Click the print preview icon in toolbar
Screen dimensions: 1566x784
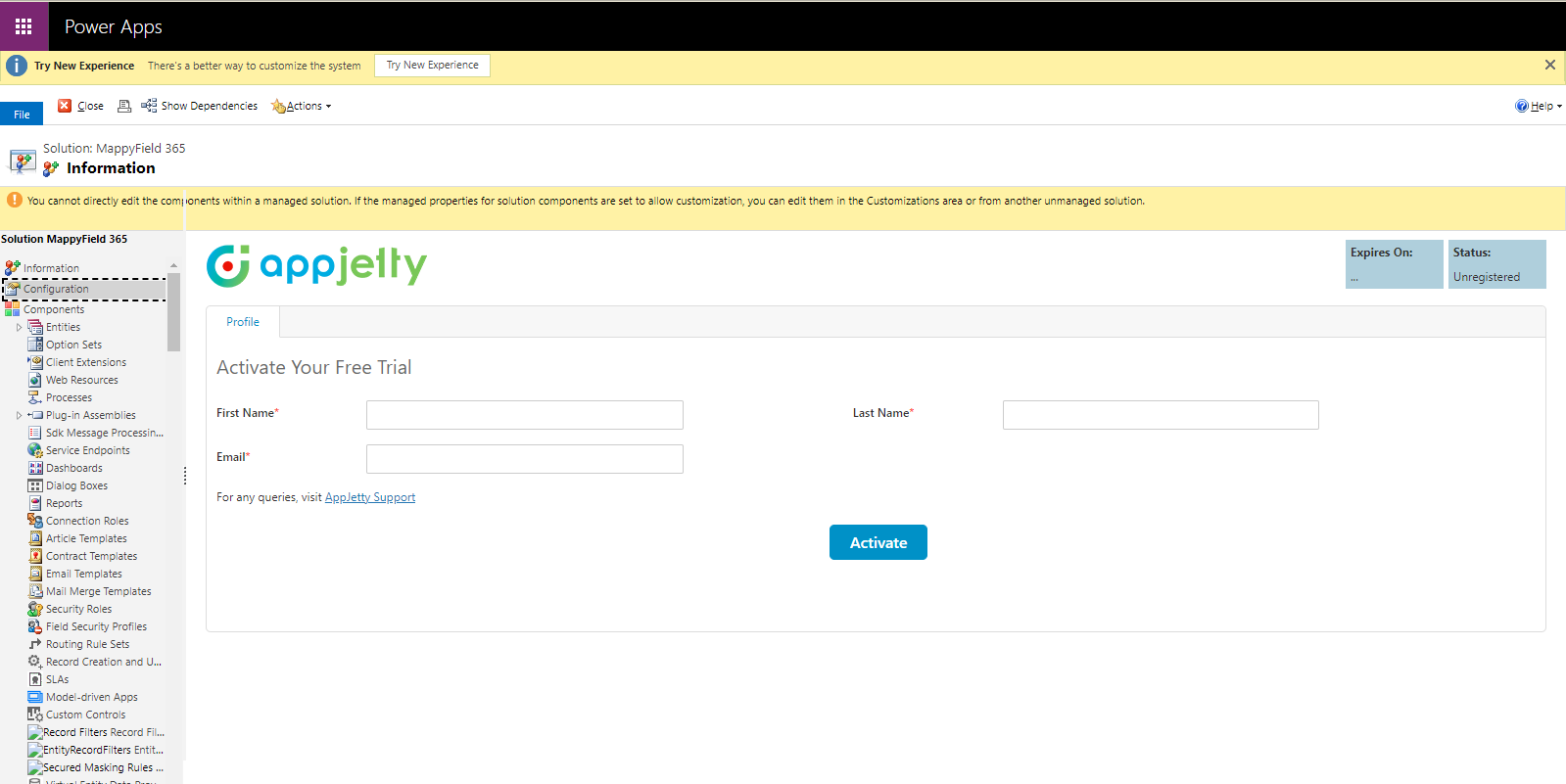pos(124,106)
